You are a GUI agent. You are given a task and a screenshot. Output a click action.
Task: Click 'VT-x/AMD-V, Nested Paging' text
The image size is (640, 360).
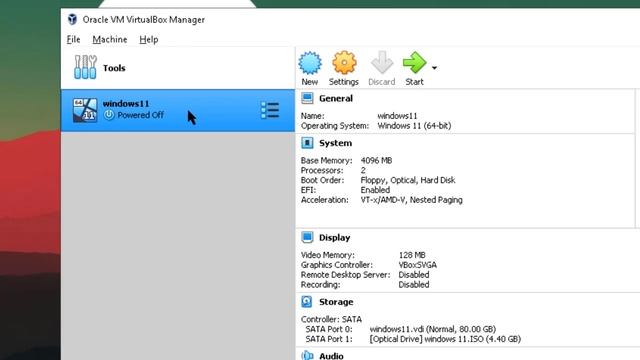tap(411, 200)
